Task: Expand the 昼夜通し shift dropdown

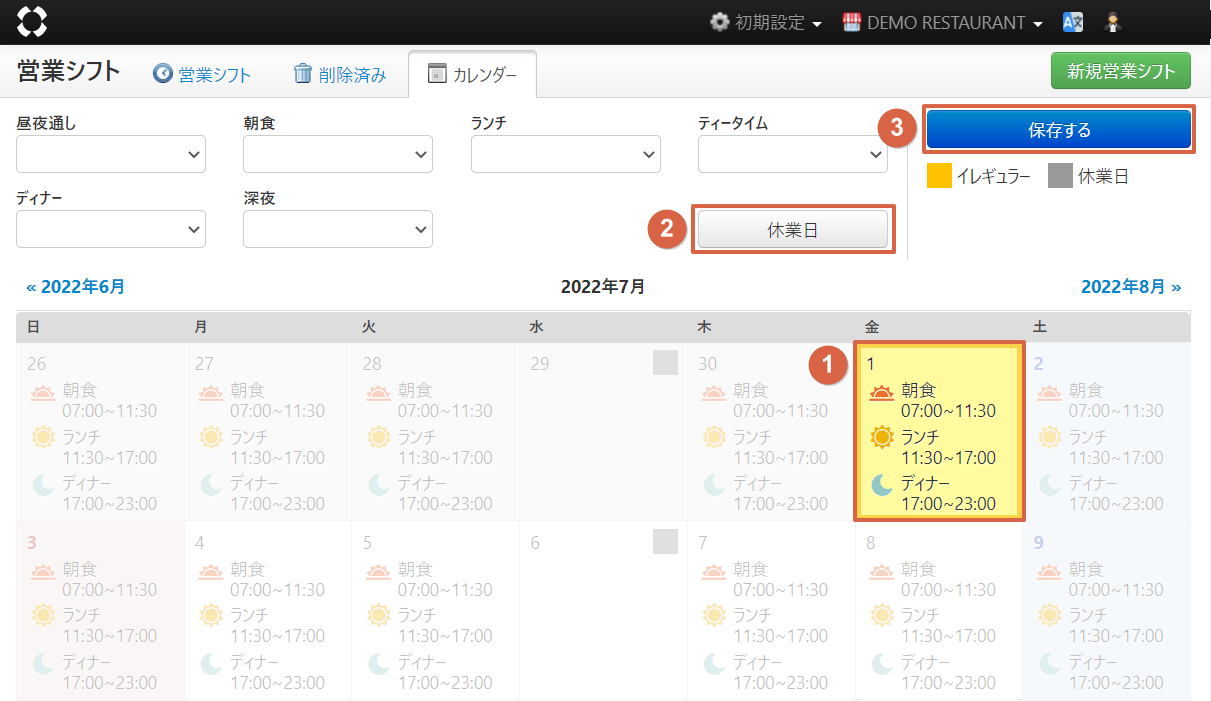Action: [111, 154]
